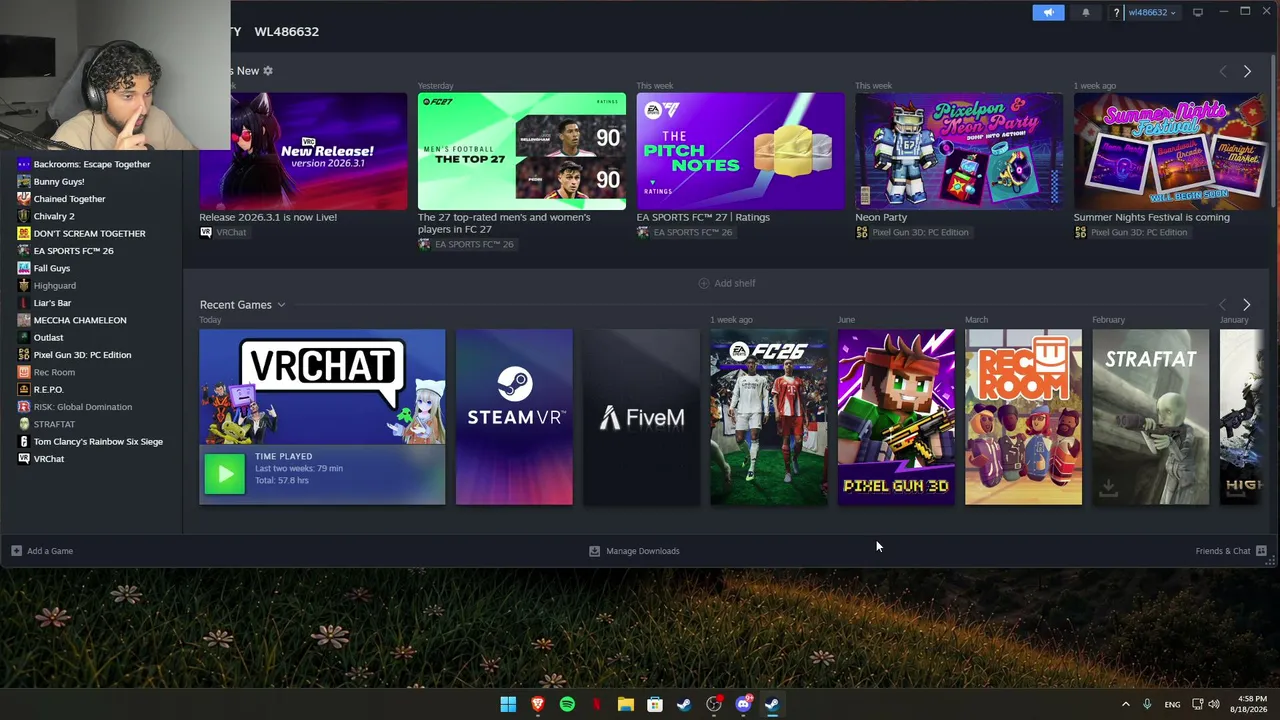The width and height of the screenshot is (1280, 720).
Task: Open VRChat Release 2026.3.1 news thumbnail
Action: click(x=303, y=151)
